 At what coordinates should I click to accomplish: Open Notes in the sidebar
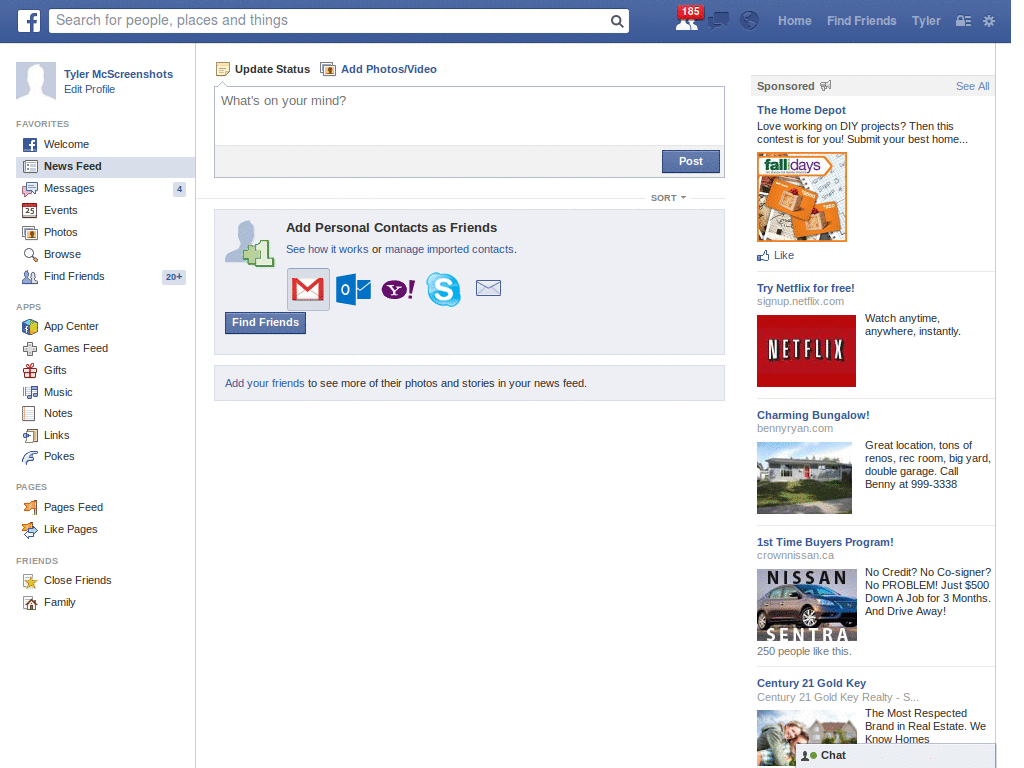click(57, 413)
